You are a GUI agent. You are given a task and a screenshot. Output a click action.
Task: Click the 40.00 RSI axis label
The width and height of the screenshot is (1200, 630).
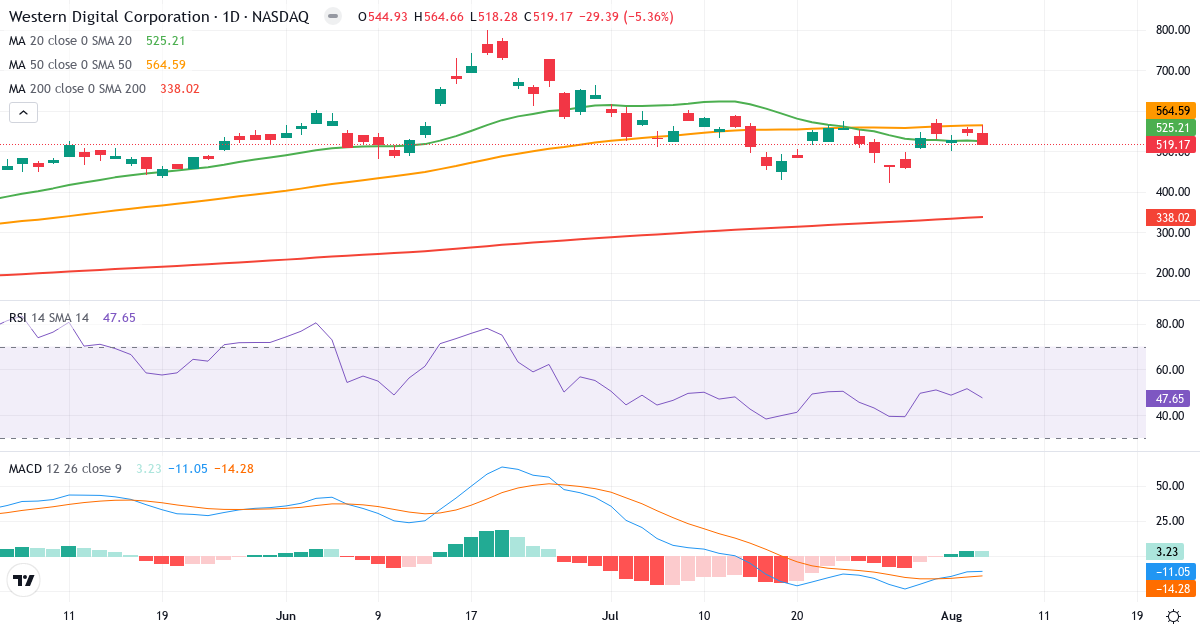(1168, 416)
